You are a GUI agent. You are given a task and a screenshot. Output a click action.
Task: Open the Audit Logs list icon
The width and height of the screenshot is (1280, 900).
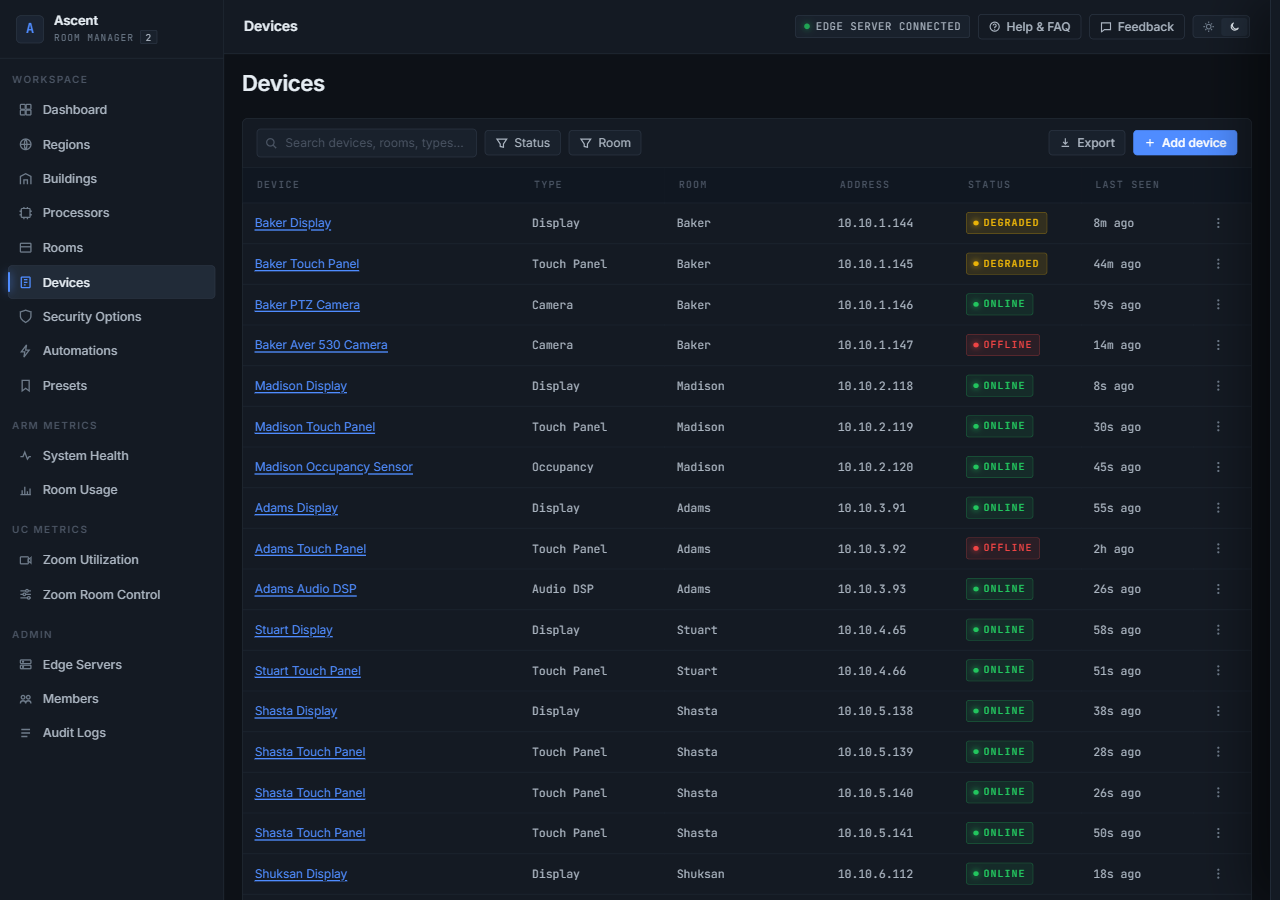[x=26, y=733]
